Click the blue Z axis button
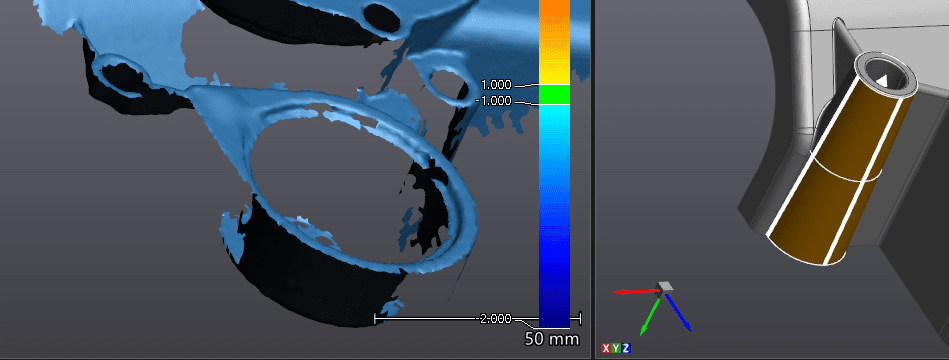Screen dimensions: 949x360 (x=626, y=348)
